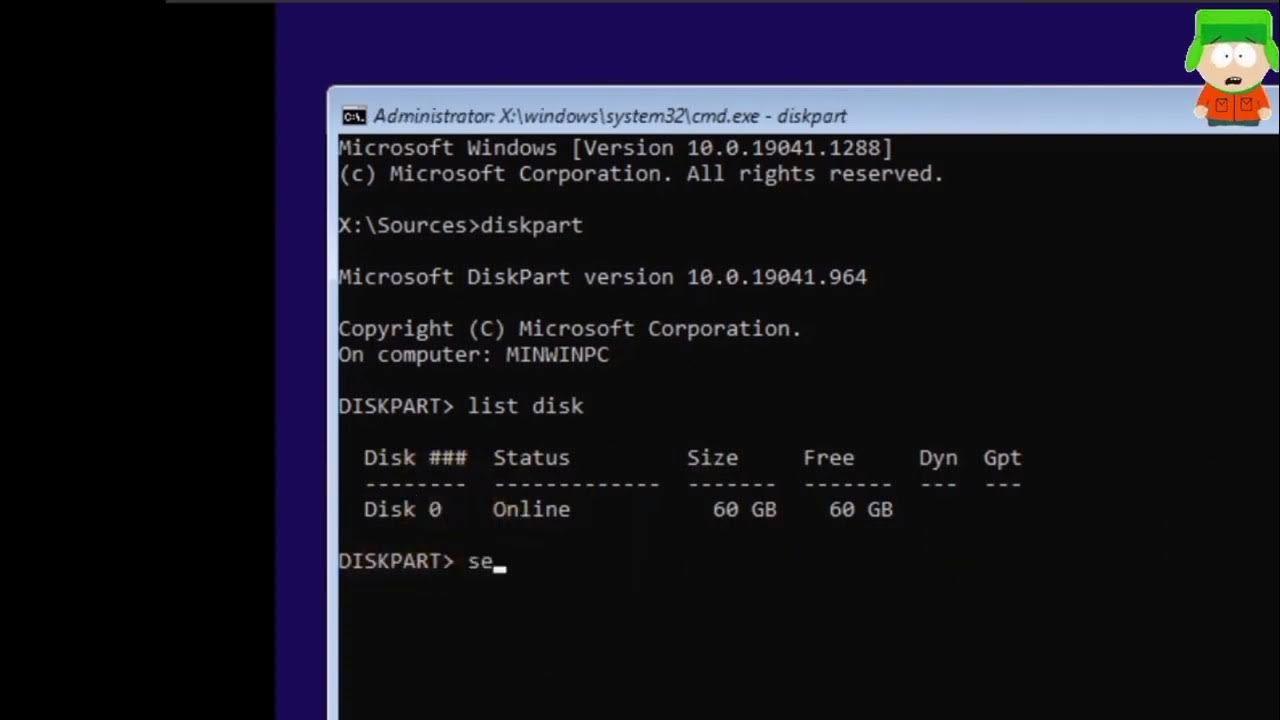Click the 'Disk ###' column header
The height and width of the screenshot is (720, 1280).
pyautogui.click(x=415, y=458)
